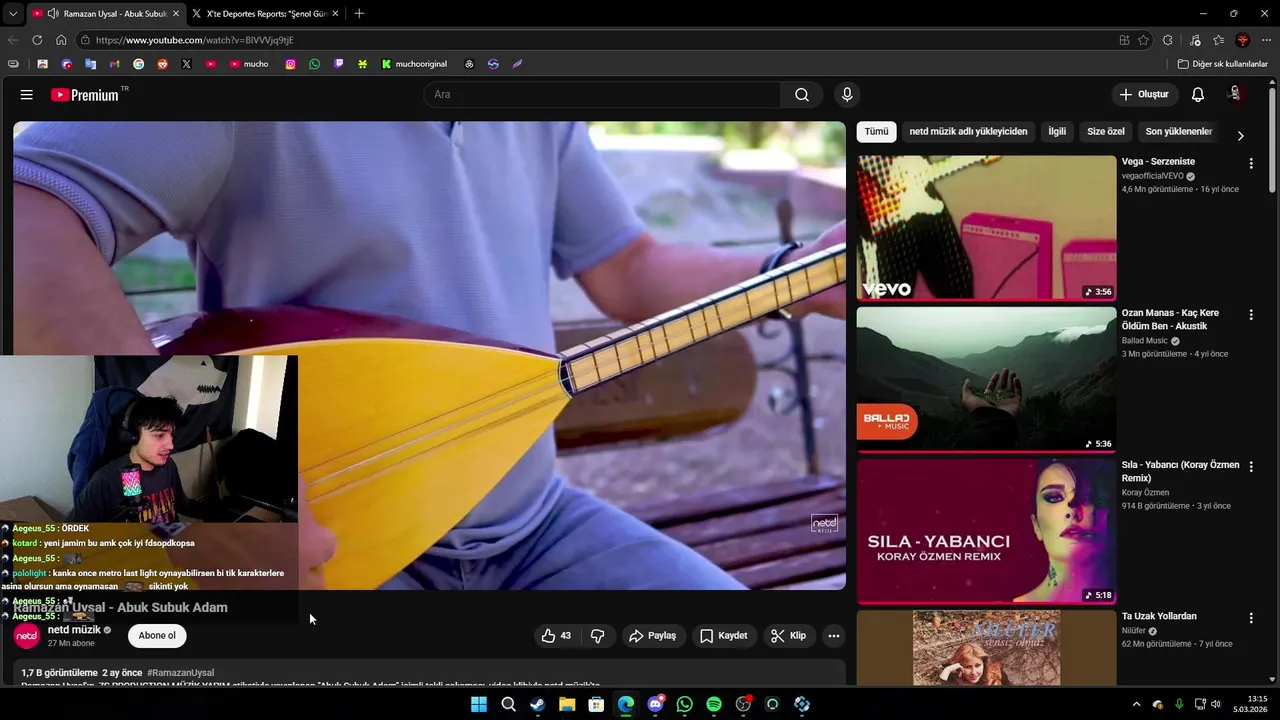Click the Oluştur create button
The height and width of the screenshot is (720, 1280).
point(1144,95)
